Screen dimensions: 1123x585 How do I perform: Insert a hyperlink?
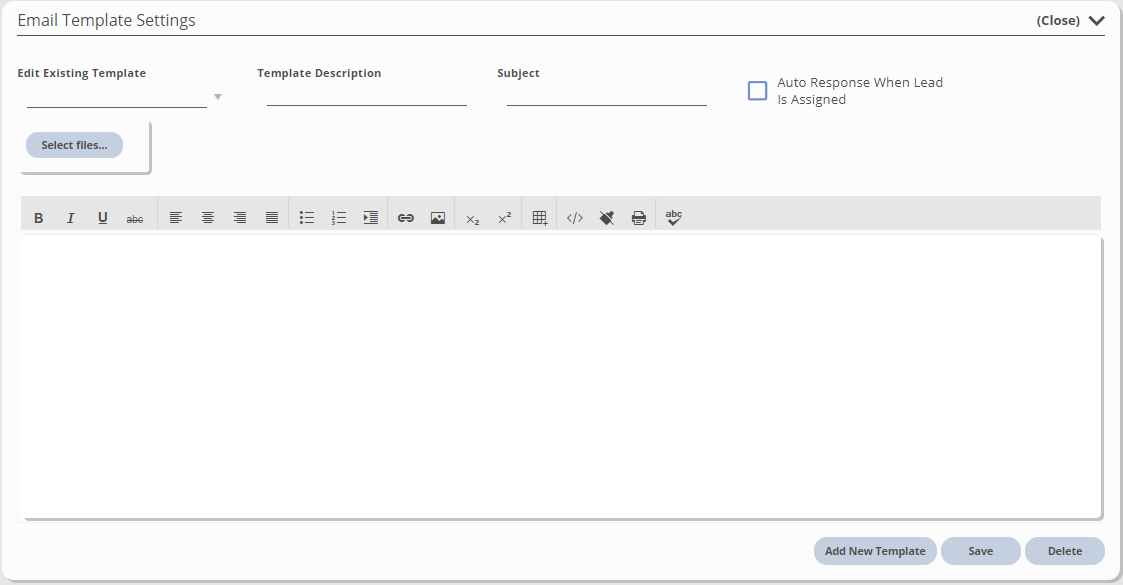pyautogui.click(x=406, y=218)
